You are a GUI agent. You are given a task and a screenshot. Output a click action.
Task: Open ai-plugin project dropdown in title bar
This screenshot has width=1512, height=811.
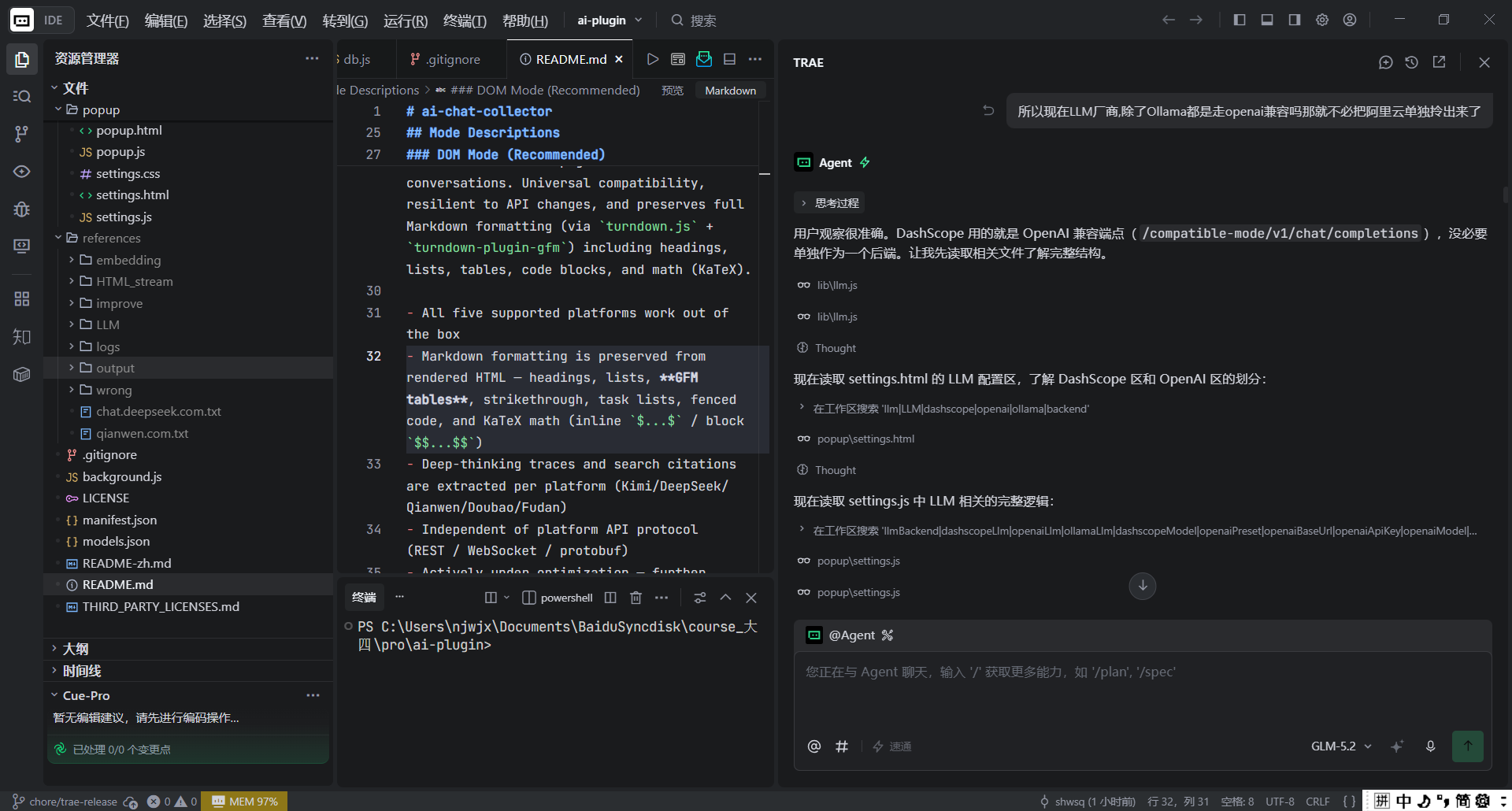[610, 20]
